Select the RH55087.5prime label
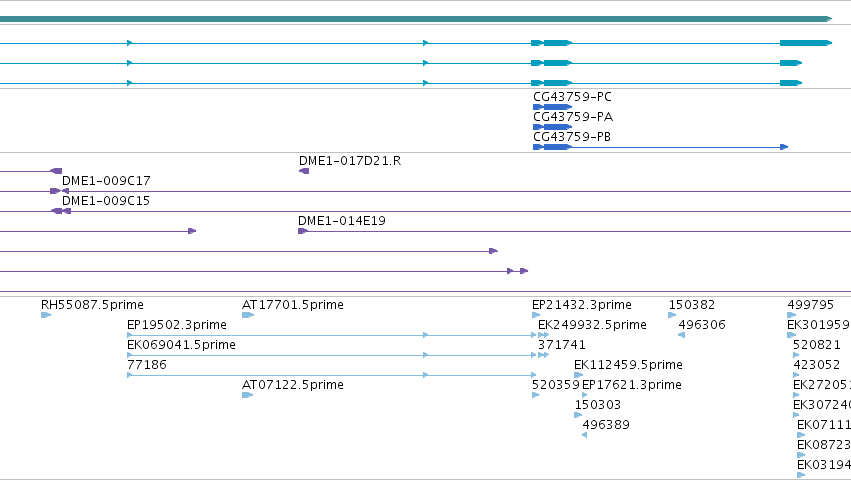The height and width of the screenshot is (480, 851). click(x=92, y=305)
